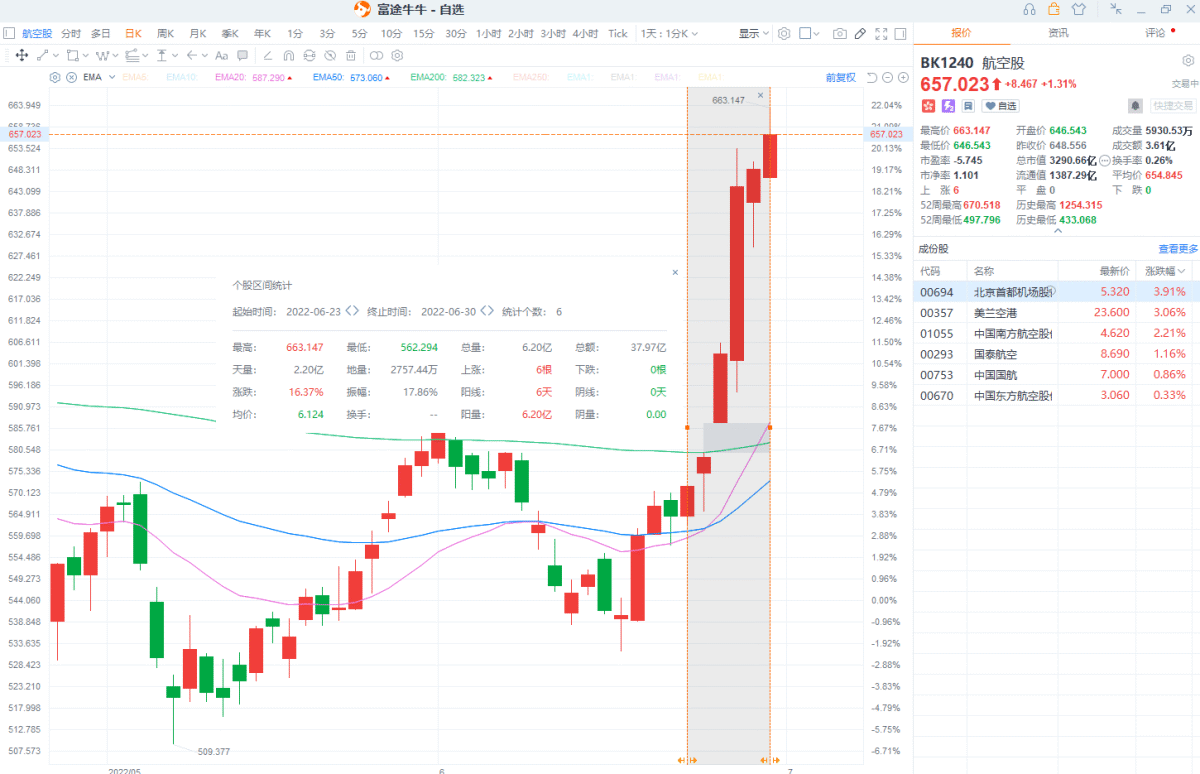
Task: Expand rectangle tool options arrow
Action: 86,55
